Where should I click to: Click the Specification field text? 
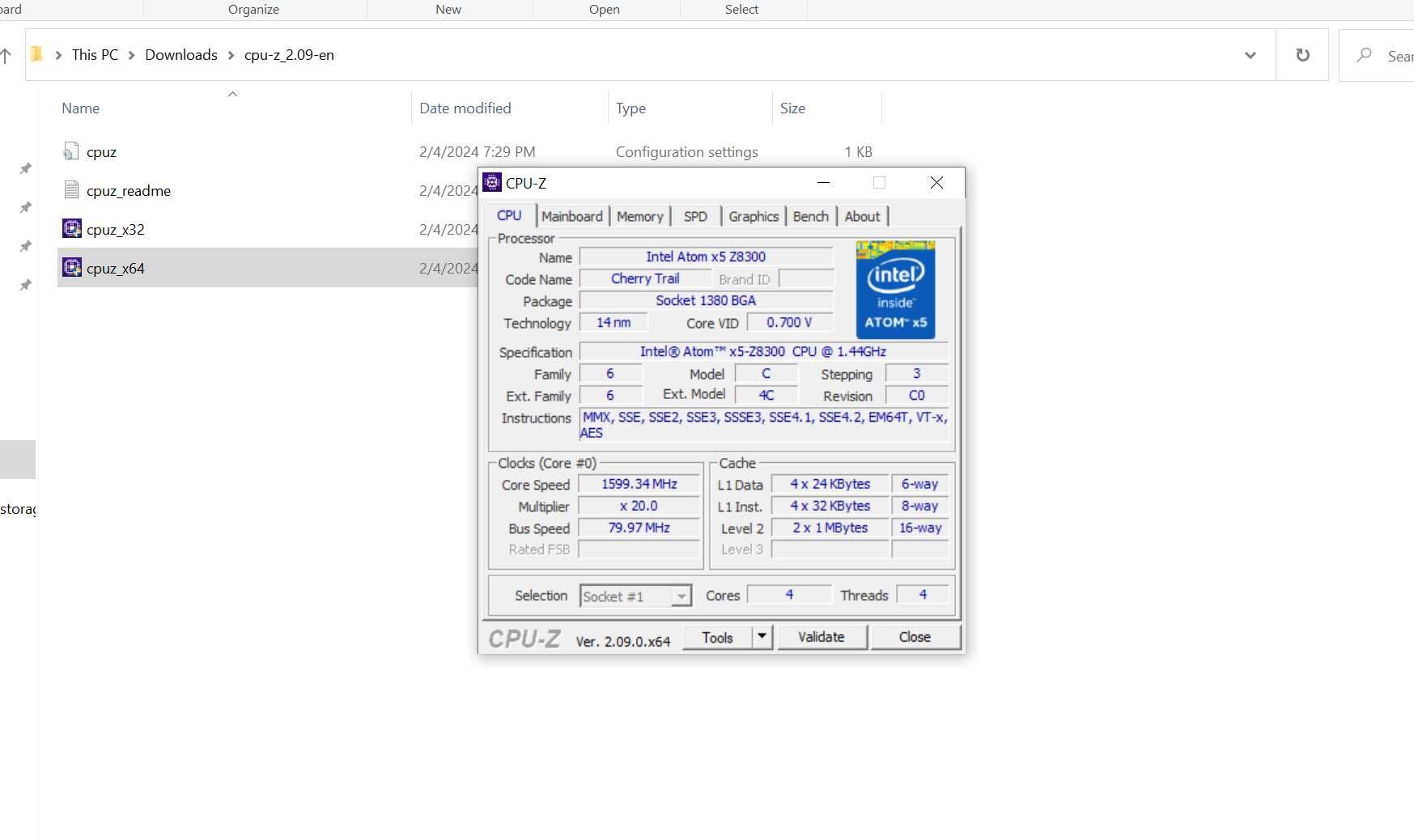(763, 351)
